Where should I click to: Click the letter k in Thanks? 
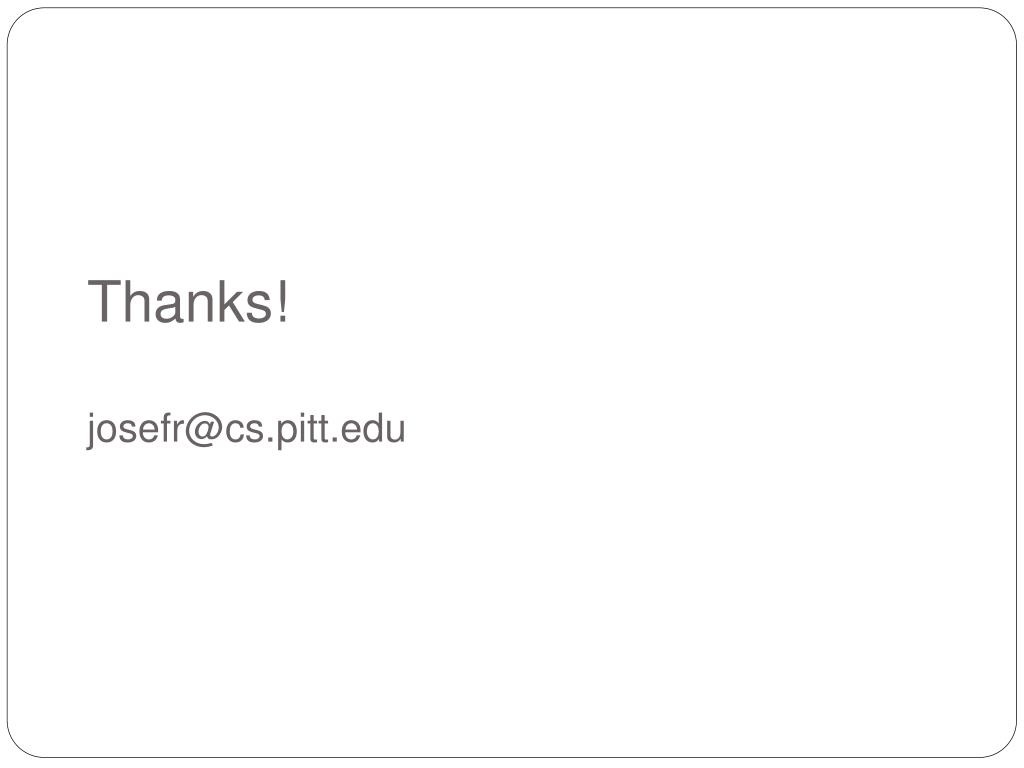click(231, 301)
